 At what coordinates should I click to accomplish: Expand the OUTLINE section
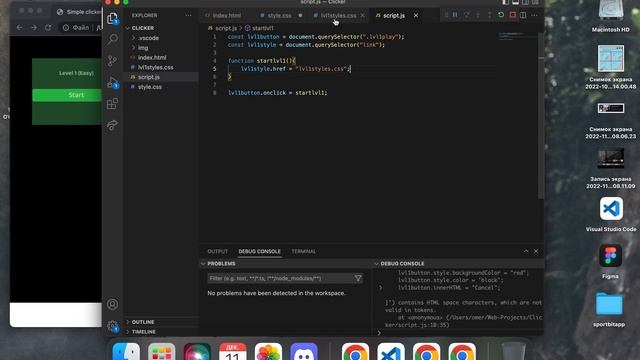(143, 322)
